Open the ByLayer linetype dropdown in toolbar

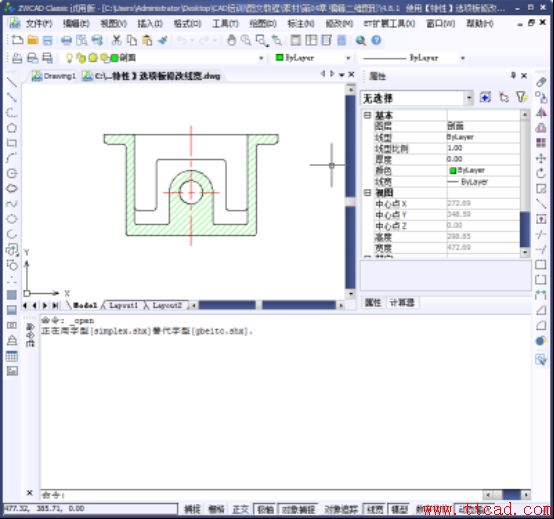coord(462,58)
